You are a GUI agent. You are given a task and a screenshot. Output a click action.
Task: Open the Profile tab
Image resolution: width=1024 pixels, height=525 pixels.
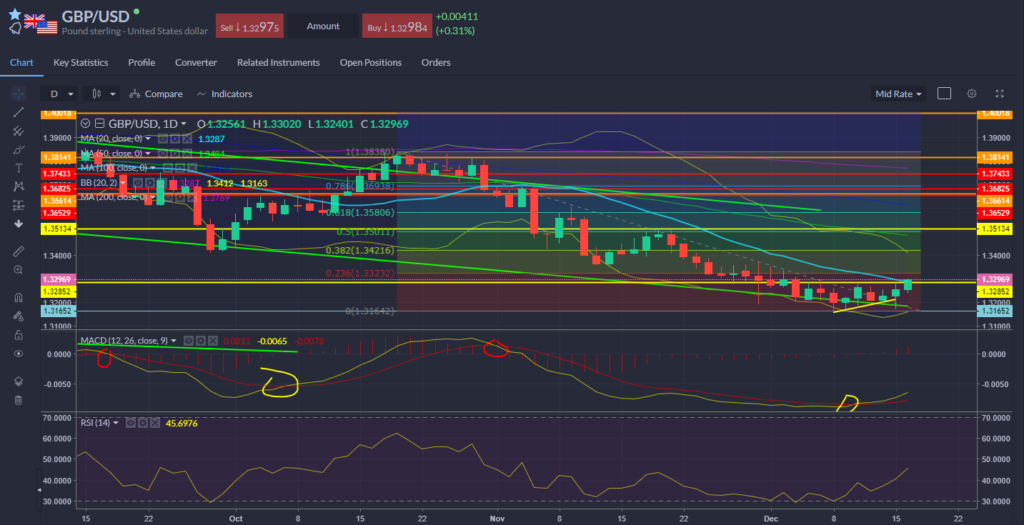[142, 63]
